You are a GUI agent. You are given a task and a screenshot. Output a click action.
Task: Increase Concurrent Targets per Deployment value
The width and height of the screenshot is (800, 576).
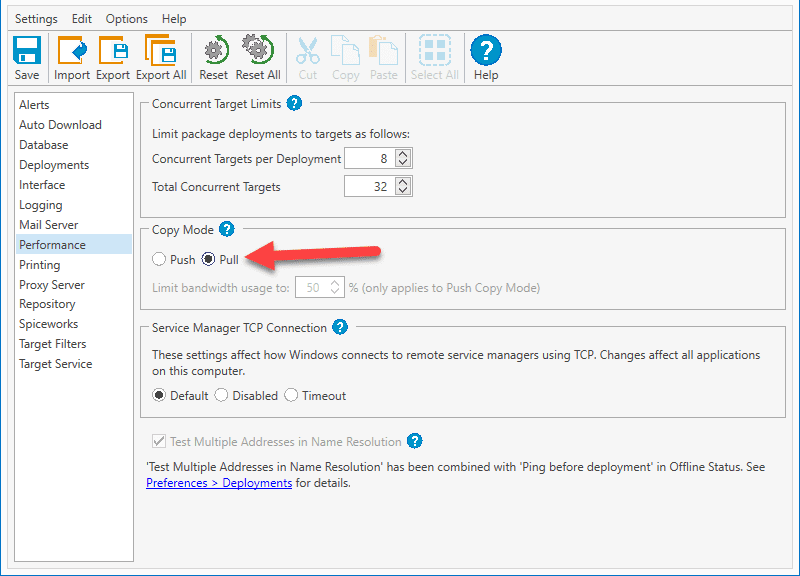(403, 154)
